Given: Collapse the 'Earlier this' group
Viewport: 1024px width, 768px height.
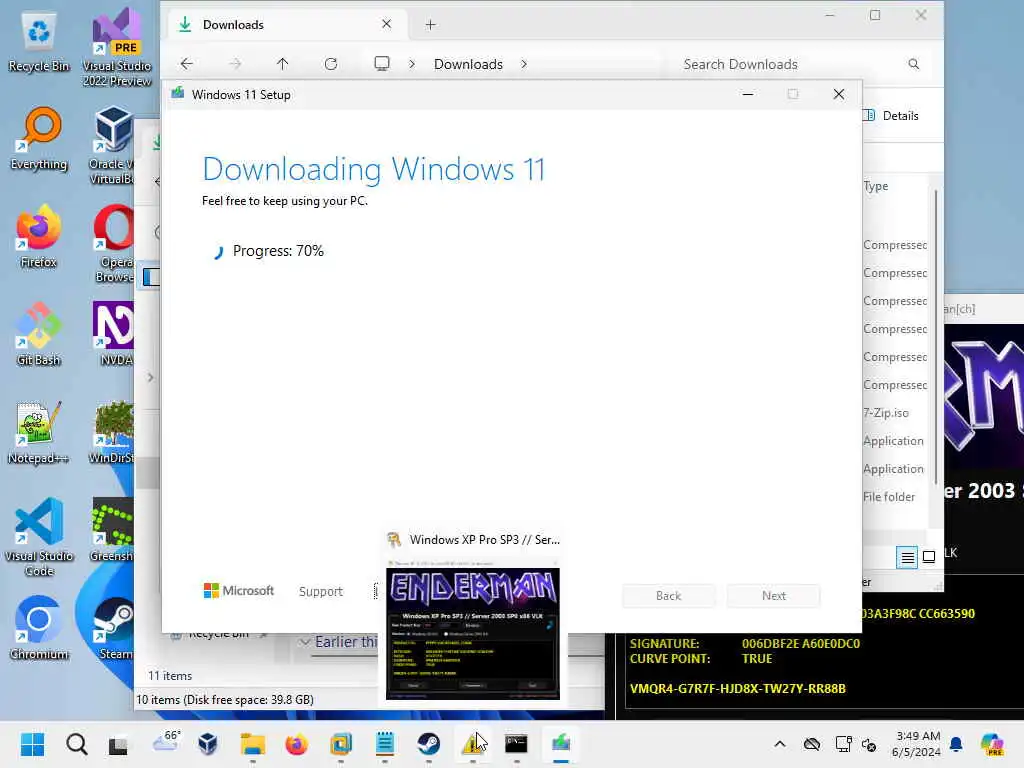Looking at the screenshot, I should tap(304, 643).
